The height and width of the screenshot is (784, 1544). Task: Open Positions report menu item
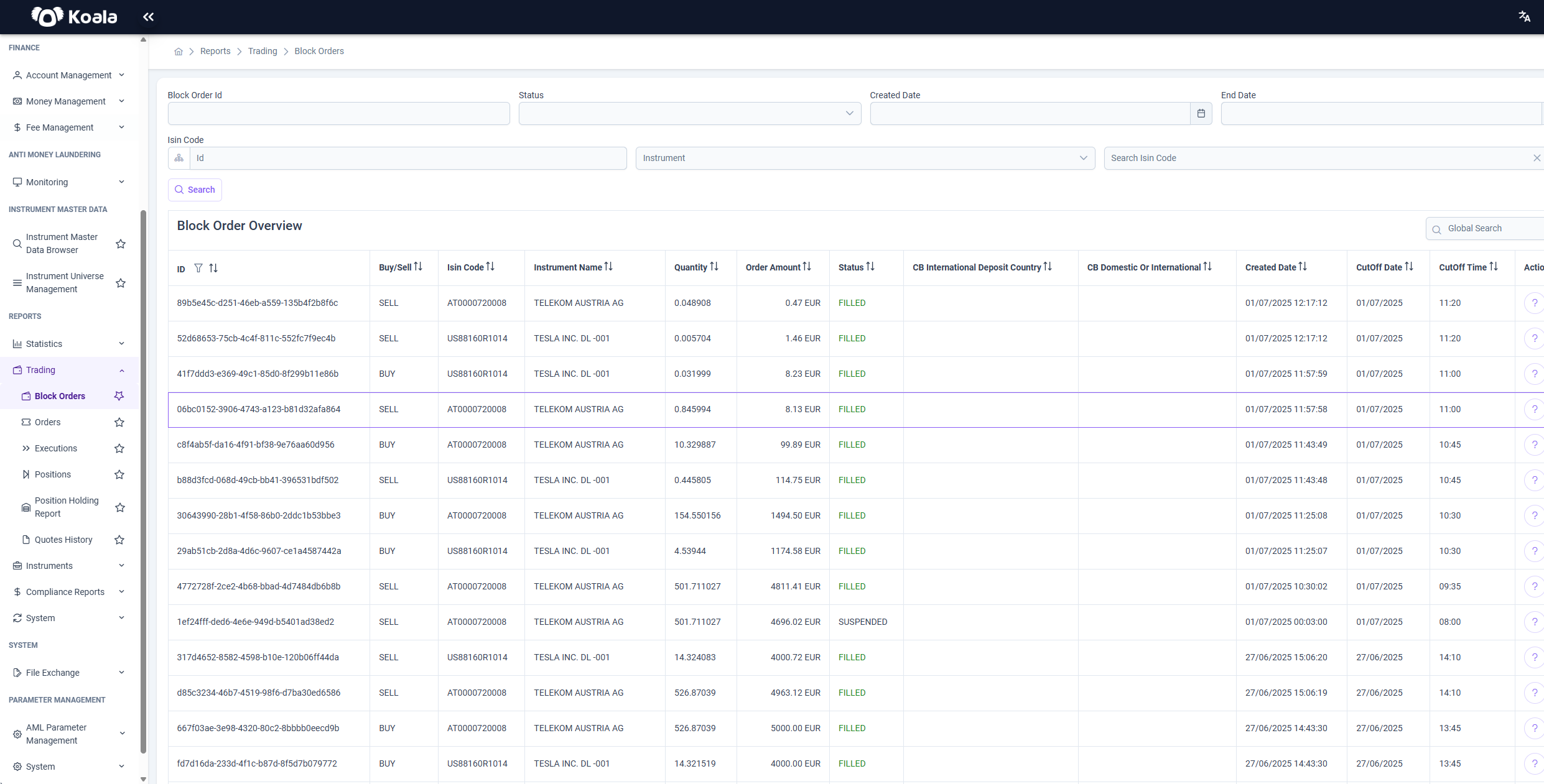click(52, 474)
